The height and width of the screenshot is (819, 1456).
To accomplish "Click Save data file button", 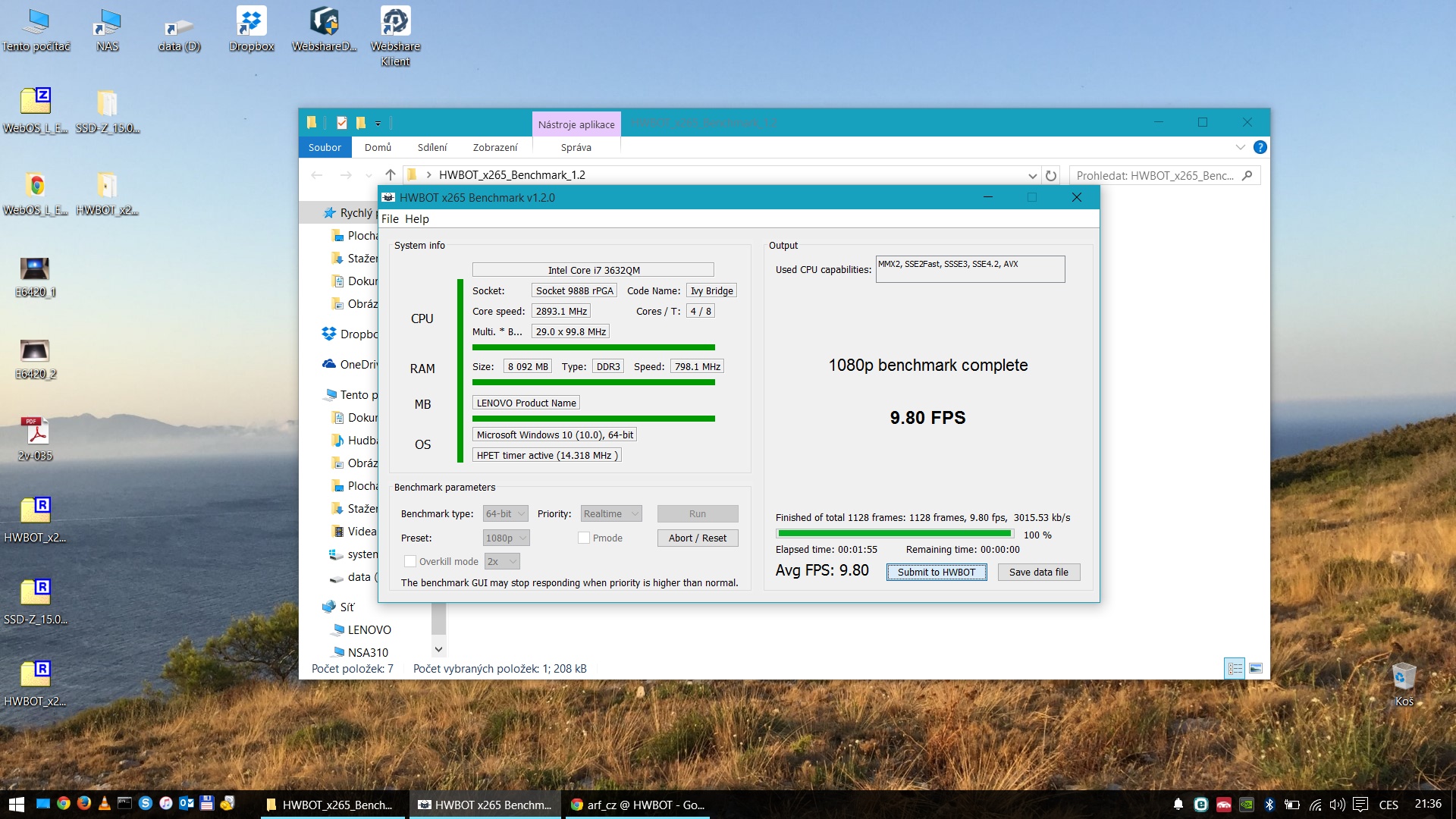I will coord(1038,572).
